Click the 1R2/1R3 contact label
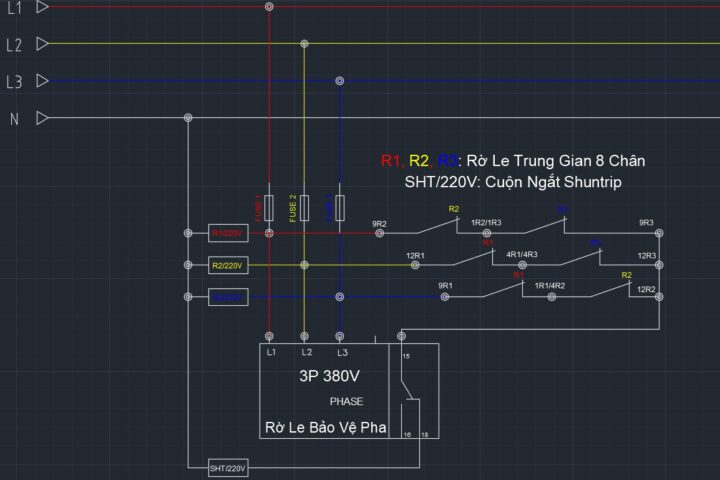The width and height of the screenshot is (720, 480). tap(486, 223)
